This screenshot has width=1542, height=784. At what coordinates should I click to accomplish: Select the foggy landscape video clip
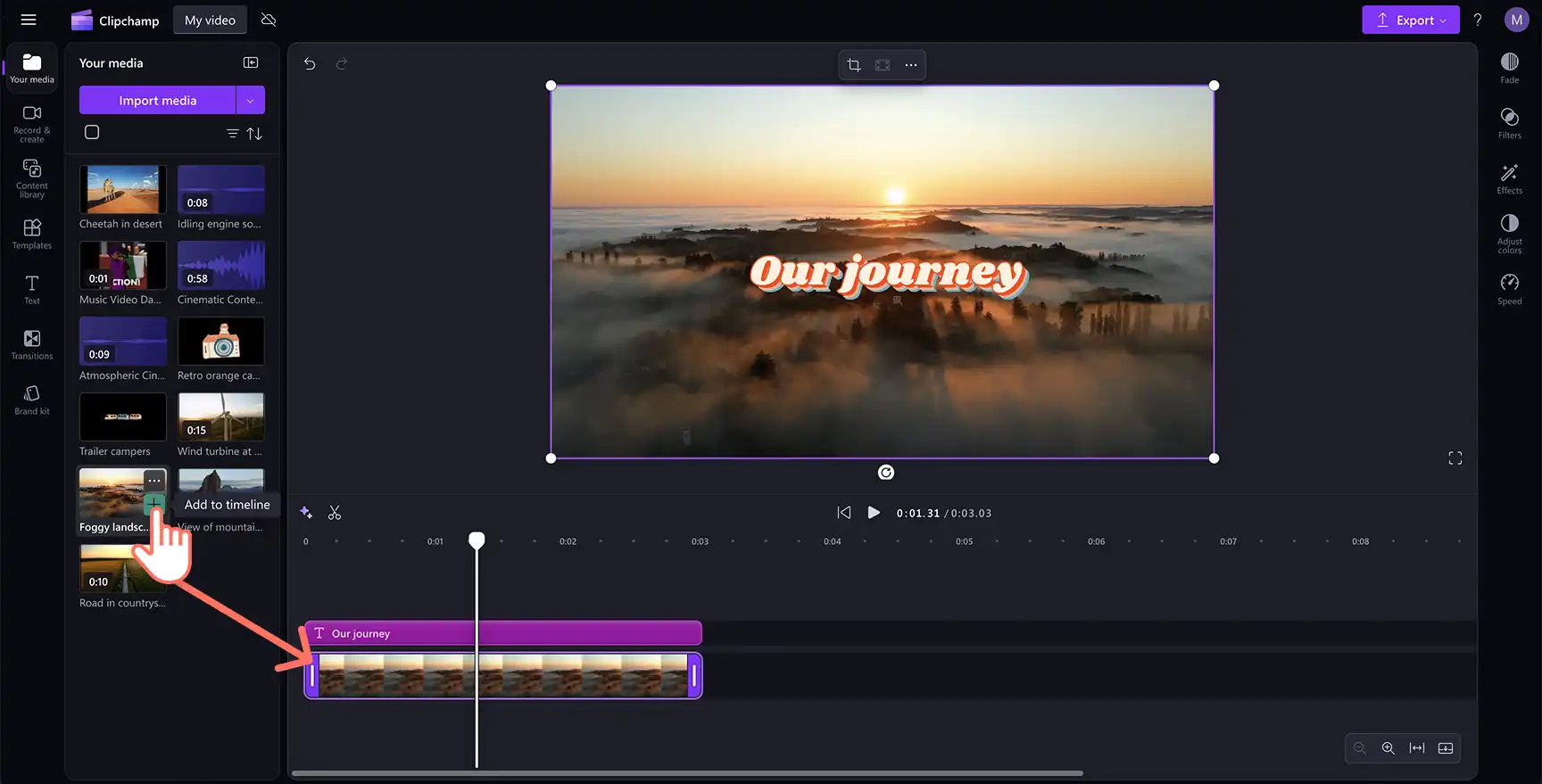click(x=503, y=676)
